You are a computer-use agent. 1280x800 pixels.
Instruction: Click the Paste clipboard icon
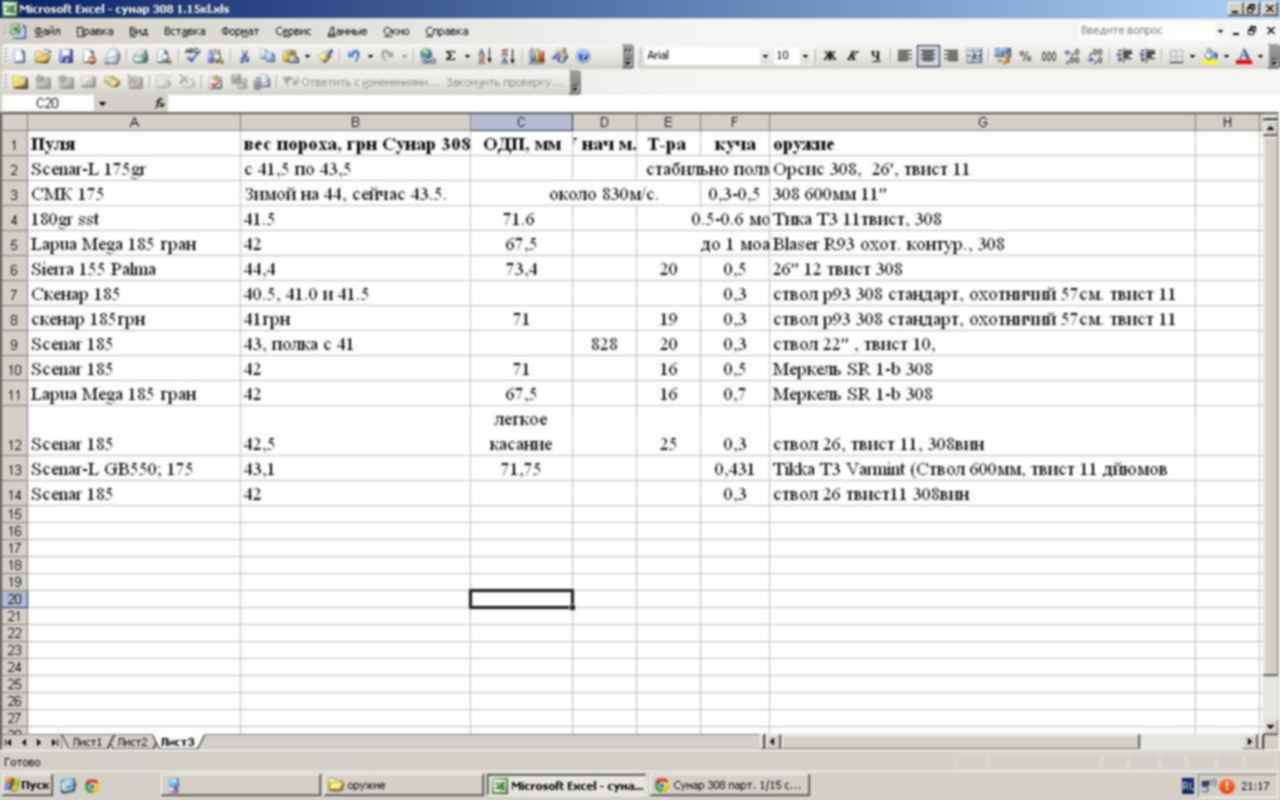(290, 56)
